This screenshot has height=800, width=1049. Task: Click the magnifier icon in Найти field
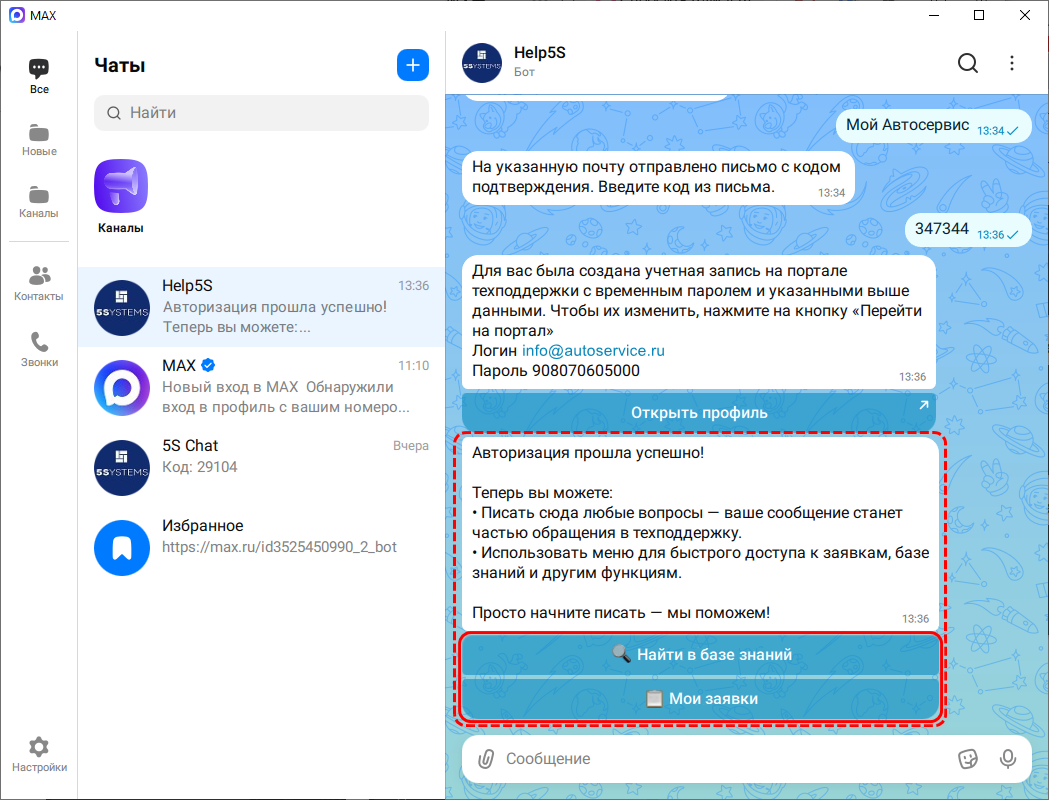click(114, 113)
